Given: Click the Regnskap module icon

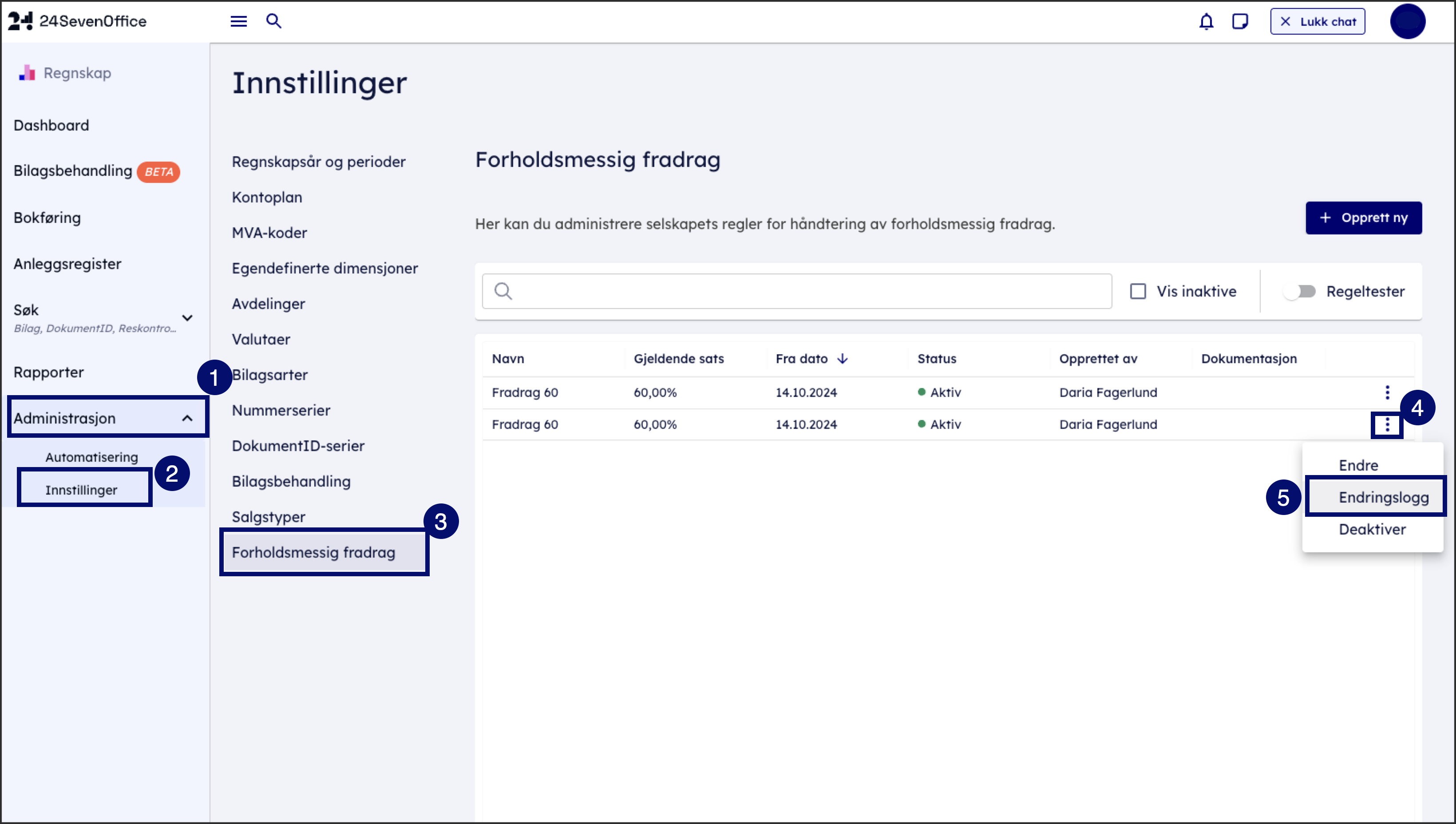Looking at the screenshot, I should coord(27,73).
